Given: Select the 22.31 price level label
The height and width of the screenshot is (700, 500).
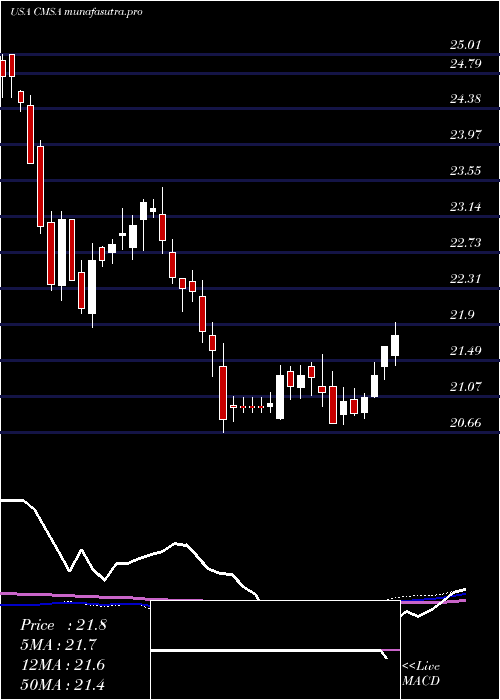Looking at the screenshot, I should coord(465,279).
